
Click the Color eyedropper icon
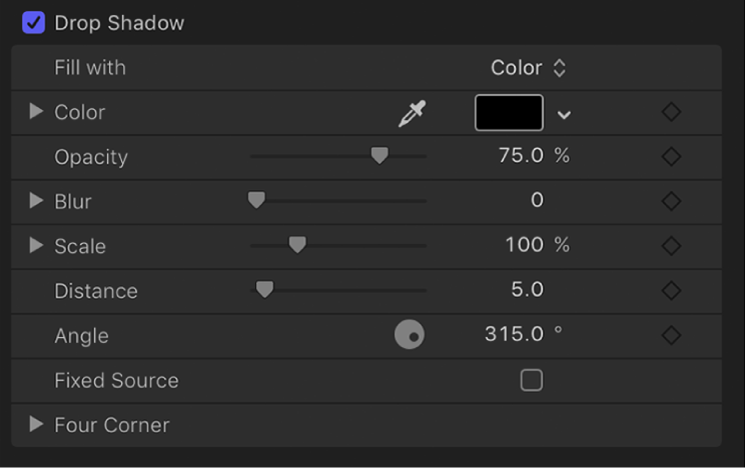(411, 114)
